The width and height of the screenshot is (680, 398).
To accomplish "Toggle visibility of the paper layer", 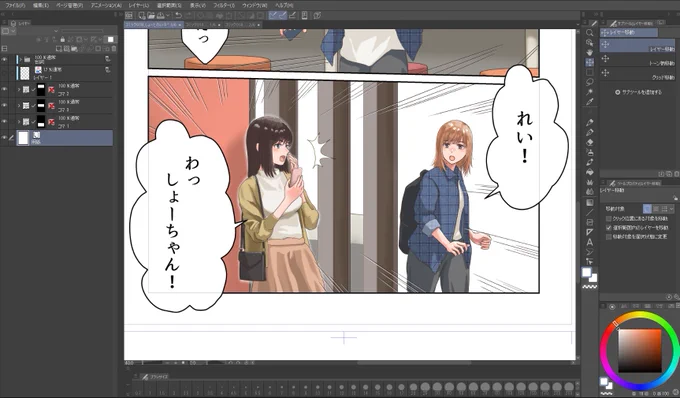I will pyautogui.click(x=4, y=138).
